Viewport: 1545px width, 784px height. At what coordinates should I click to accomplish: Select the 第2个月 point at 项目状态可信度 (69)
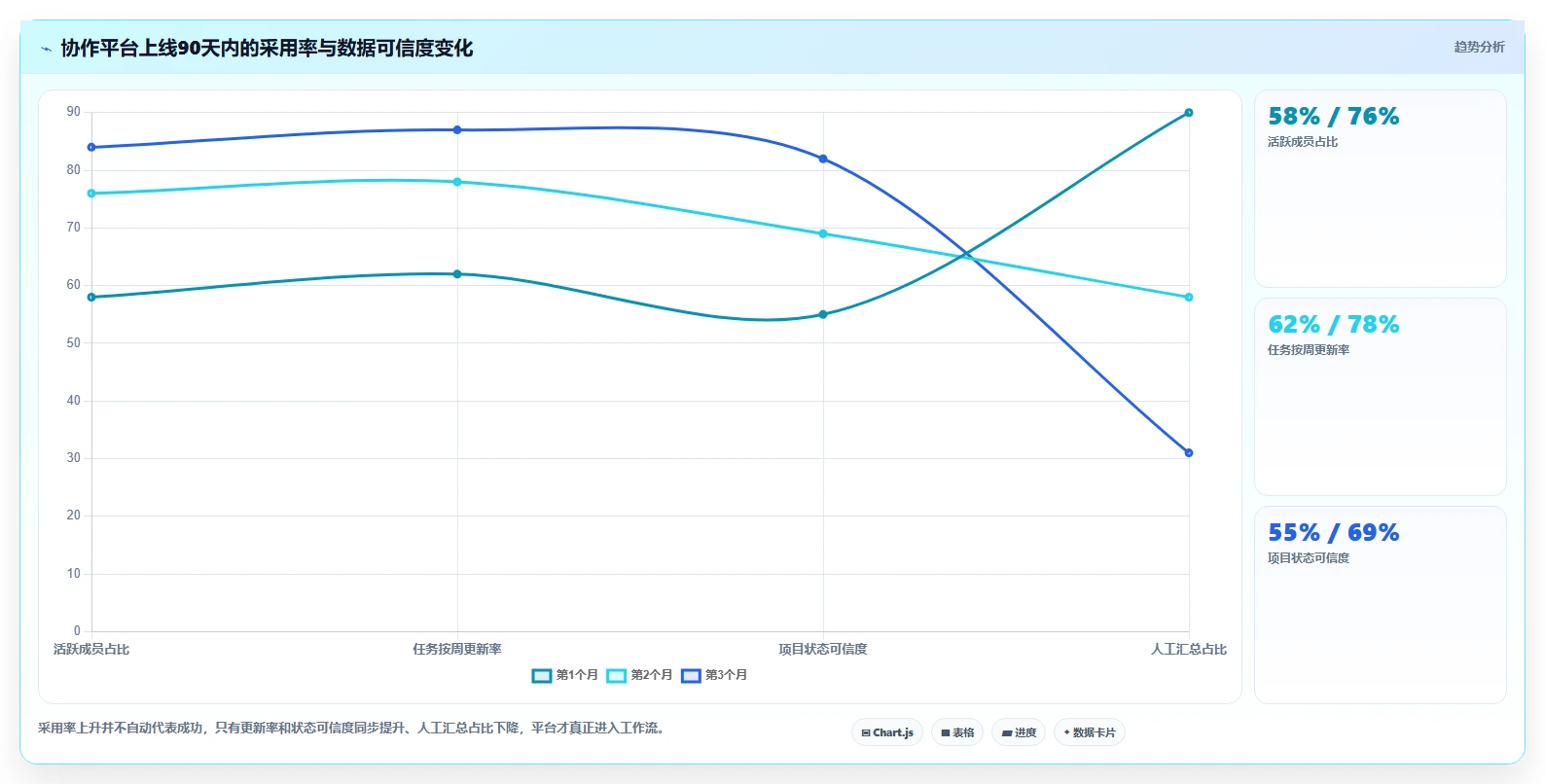click(823, 233)
